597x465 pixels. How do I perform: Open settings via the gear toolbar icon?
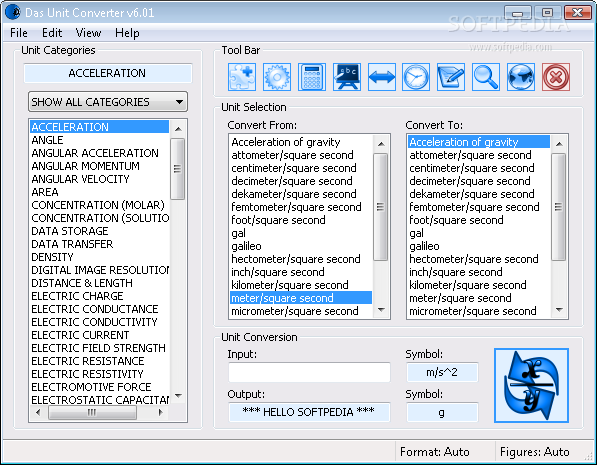[277, 77]
